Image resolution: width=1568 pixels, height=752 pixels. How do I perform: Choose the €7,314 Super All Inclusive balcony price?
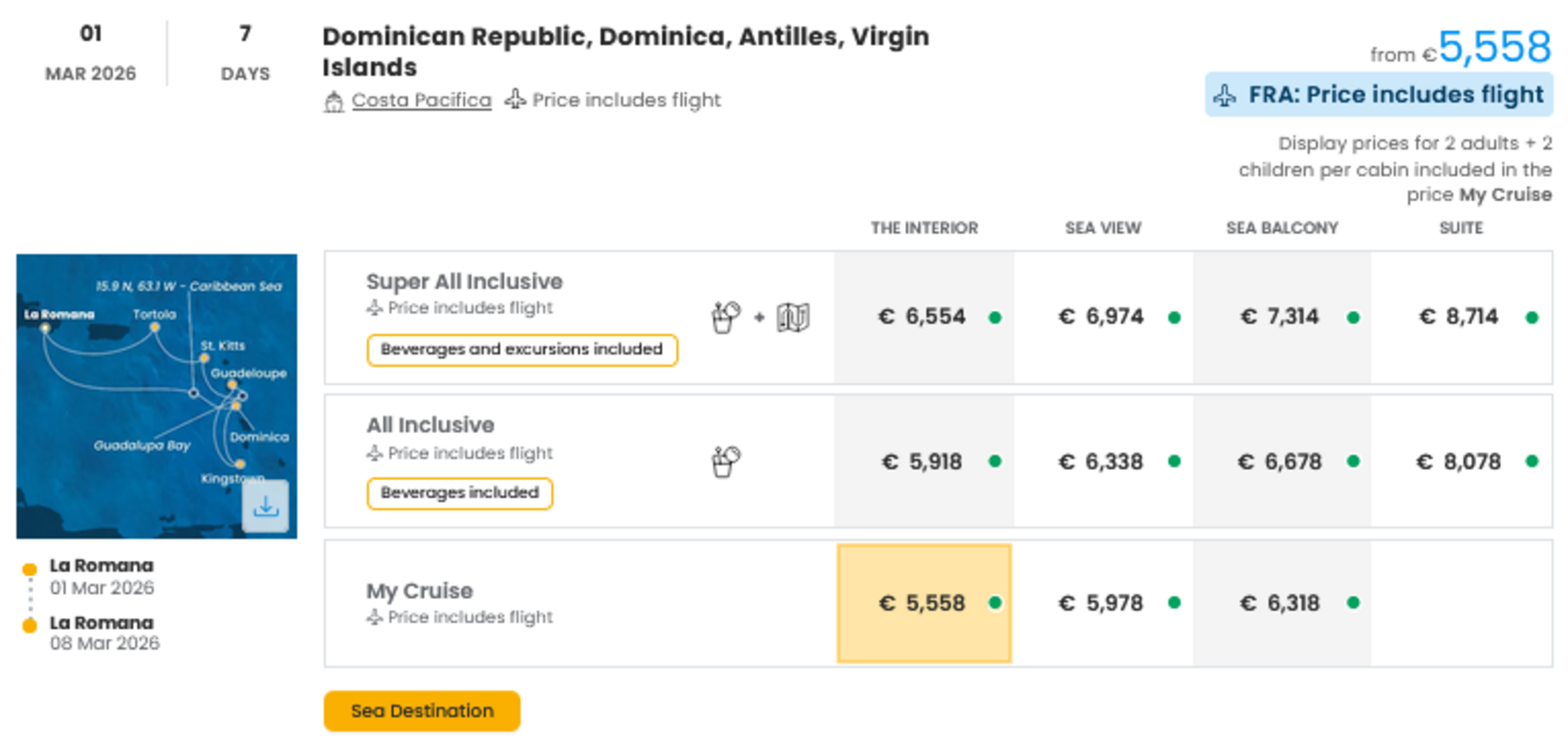1281,318
